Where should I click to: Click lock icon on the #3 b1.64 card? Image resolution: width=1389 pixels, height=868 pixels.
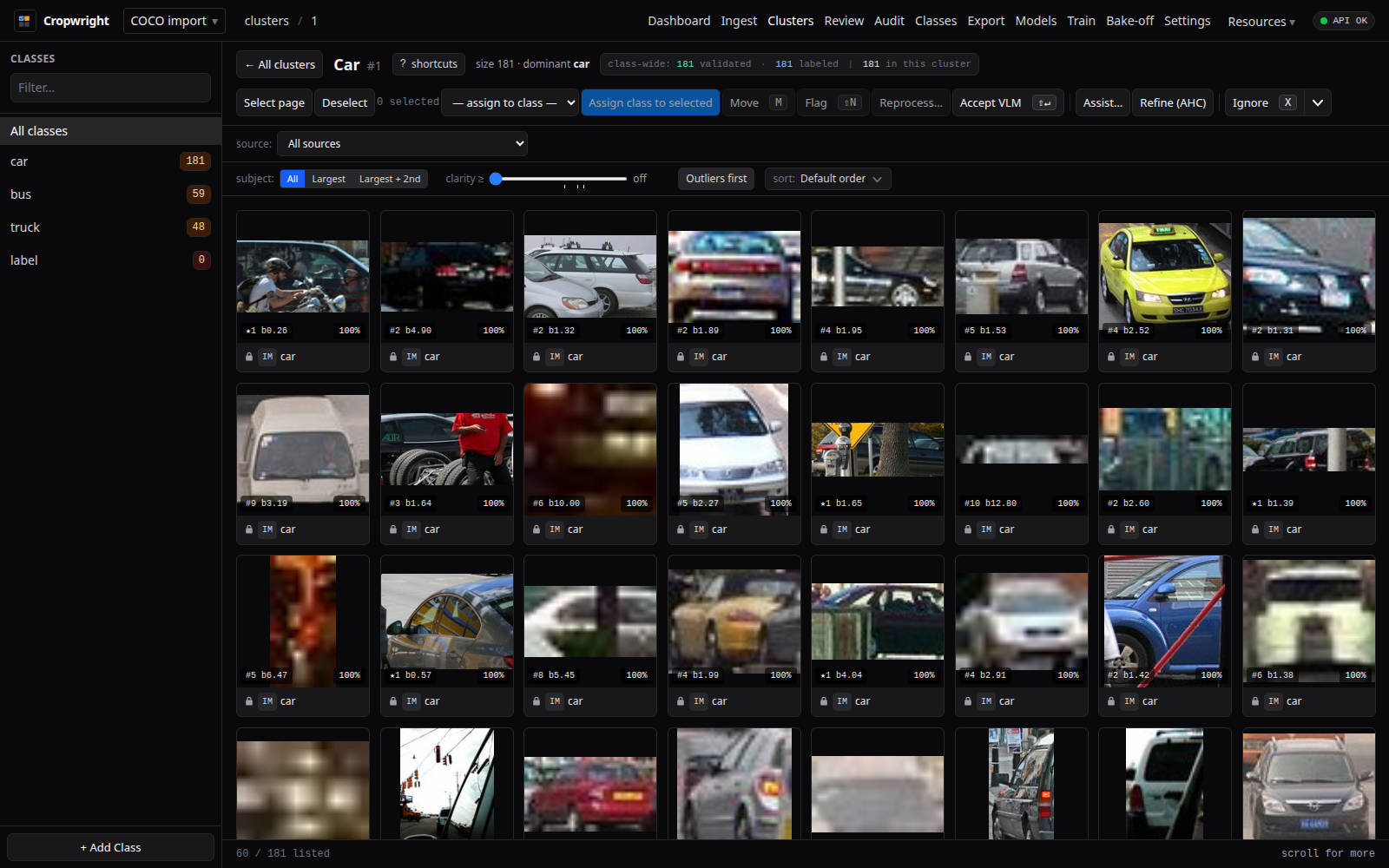(x=393, y=529)
